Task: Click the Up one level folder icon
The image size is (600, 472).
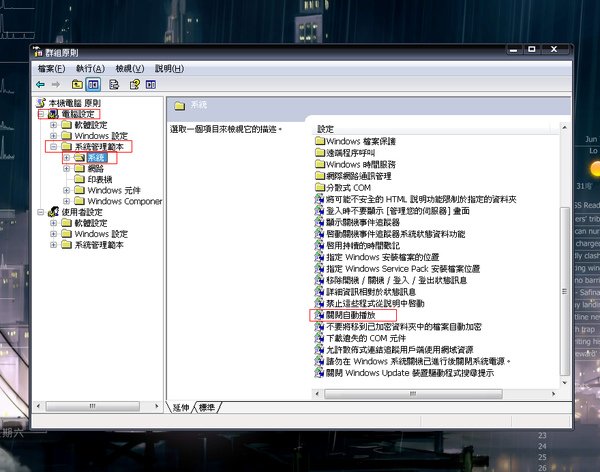Action: (x=77, y=85)
